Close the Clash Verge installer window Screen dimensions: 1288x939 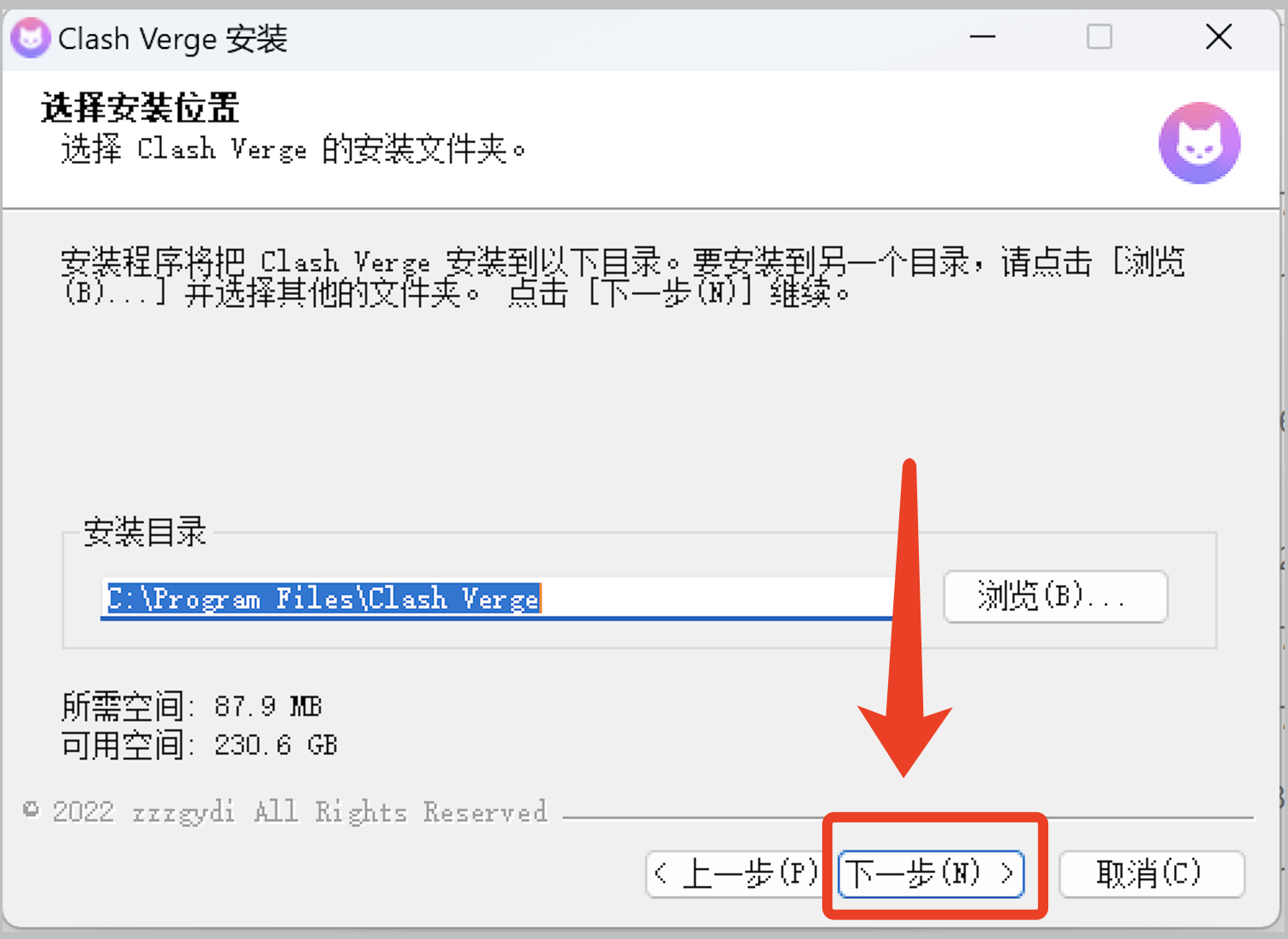coord(1219,37)
